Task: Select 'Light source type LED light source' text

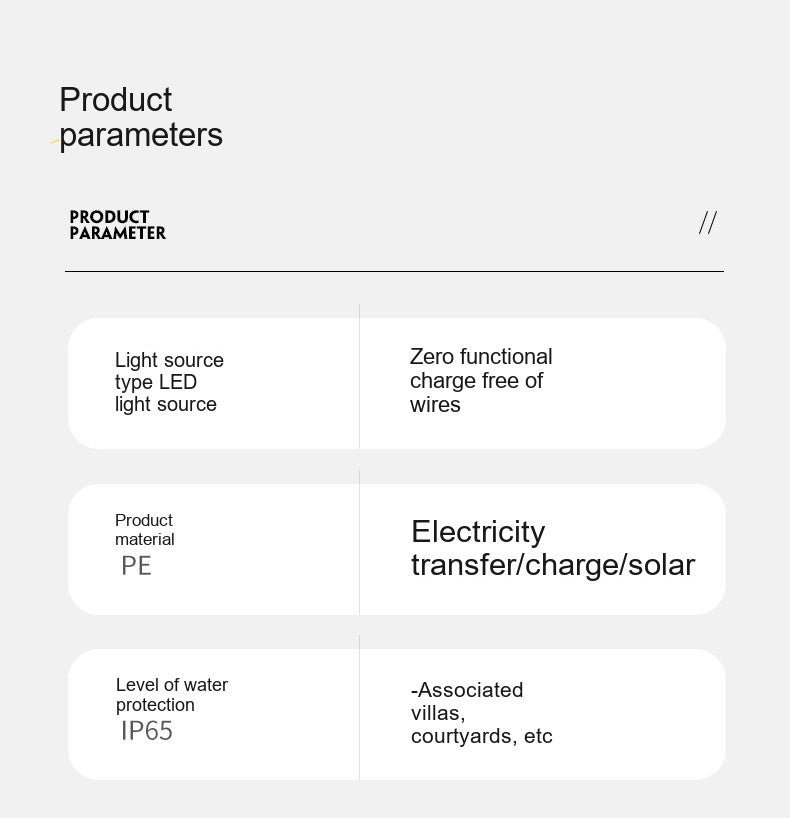Action: coord(169,382)
